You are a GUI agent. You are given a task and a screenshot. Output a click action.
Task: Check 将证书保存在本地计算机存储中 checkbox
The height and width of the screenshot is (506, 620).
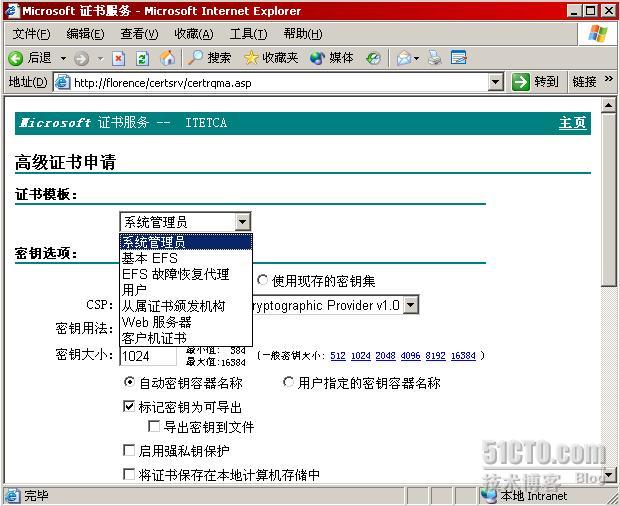coord(129,474)
